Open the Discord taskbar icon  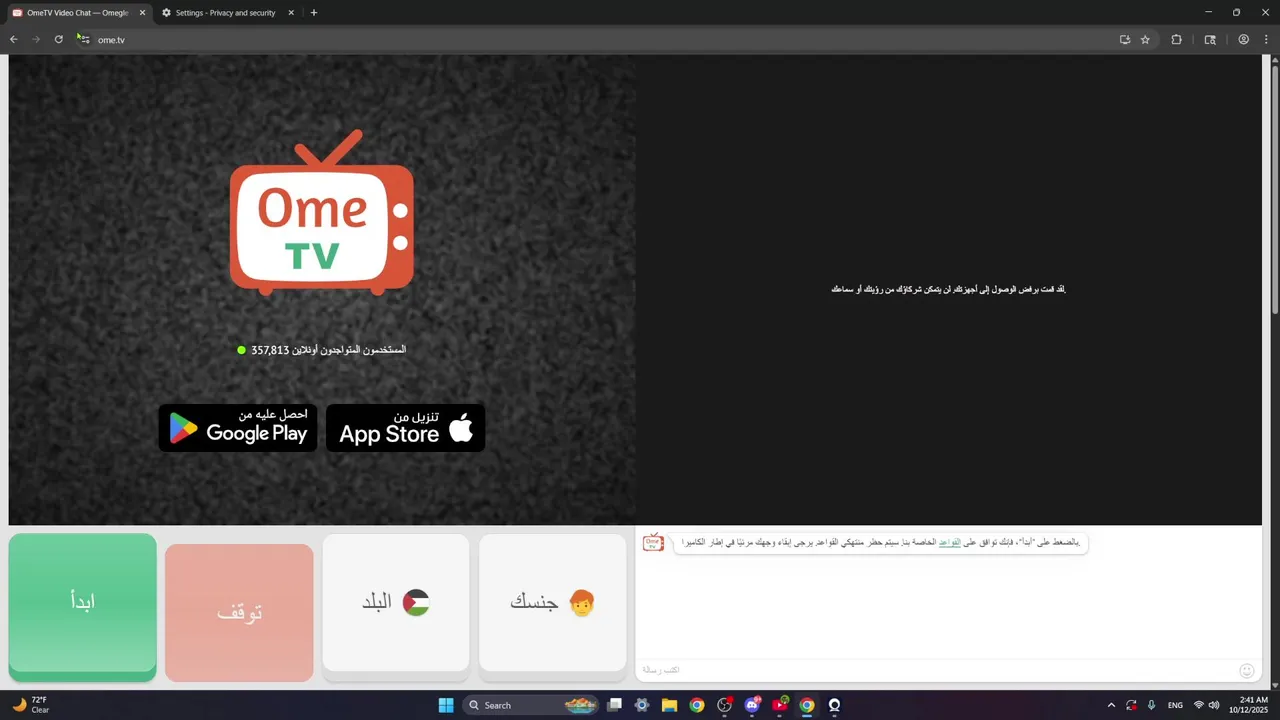coord(752,705)
